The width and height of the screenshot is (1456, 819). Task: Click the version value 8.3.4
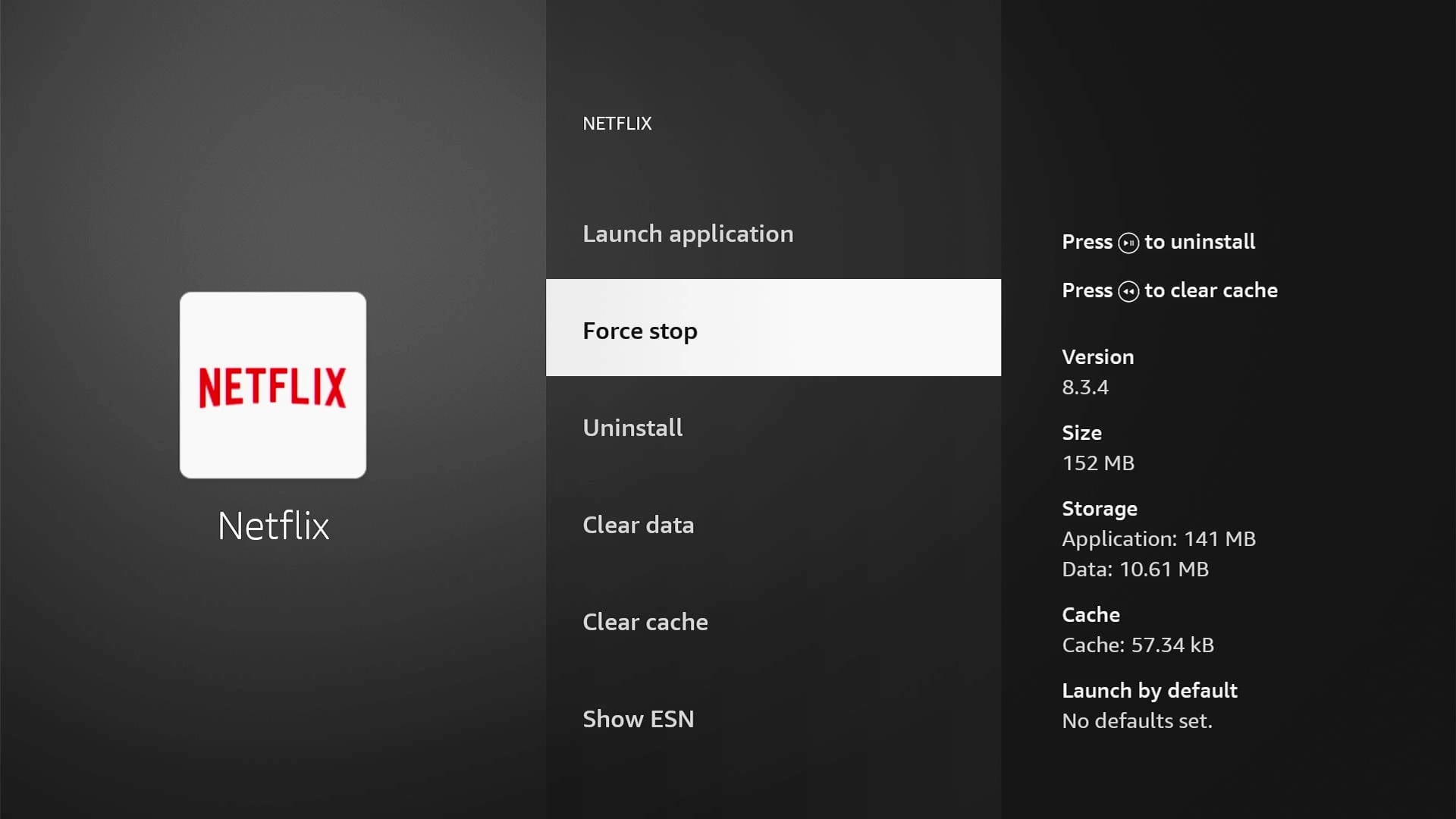[1085, 388]
